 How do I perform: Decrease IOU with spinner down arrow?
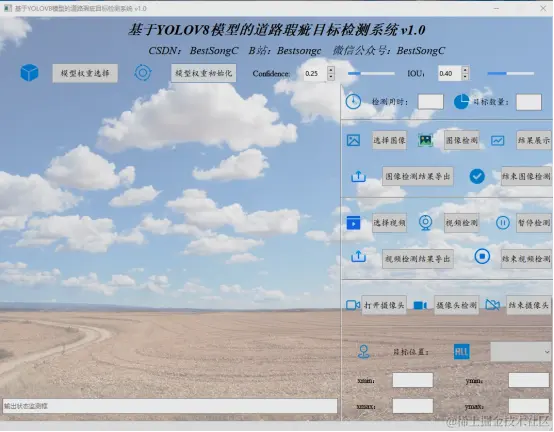465,77
